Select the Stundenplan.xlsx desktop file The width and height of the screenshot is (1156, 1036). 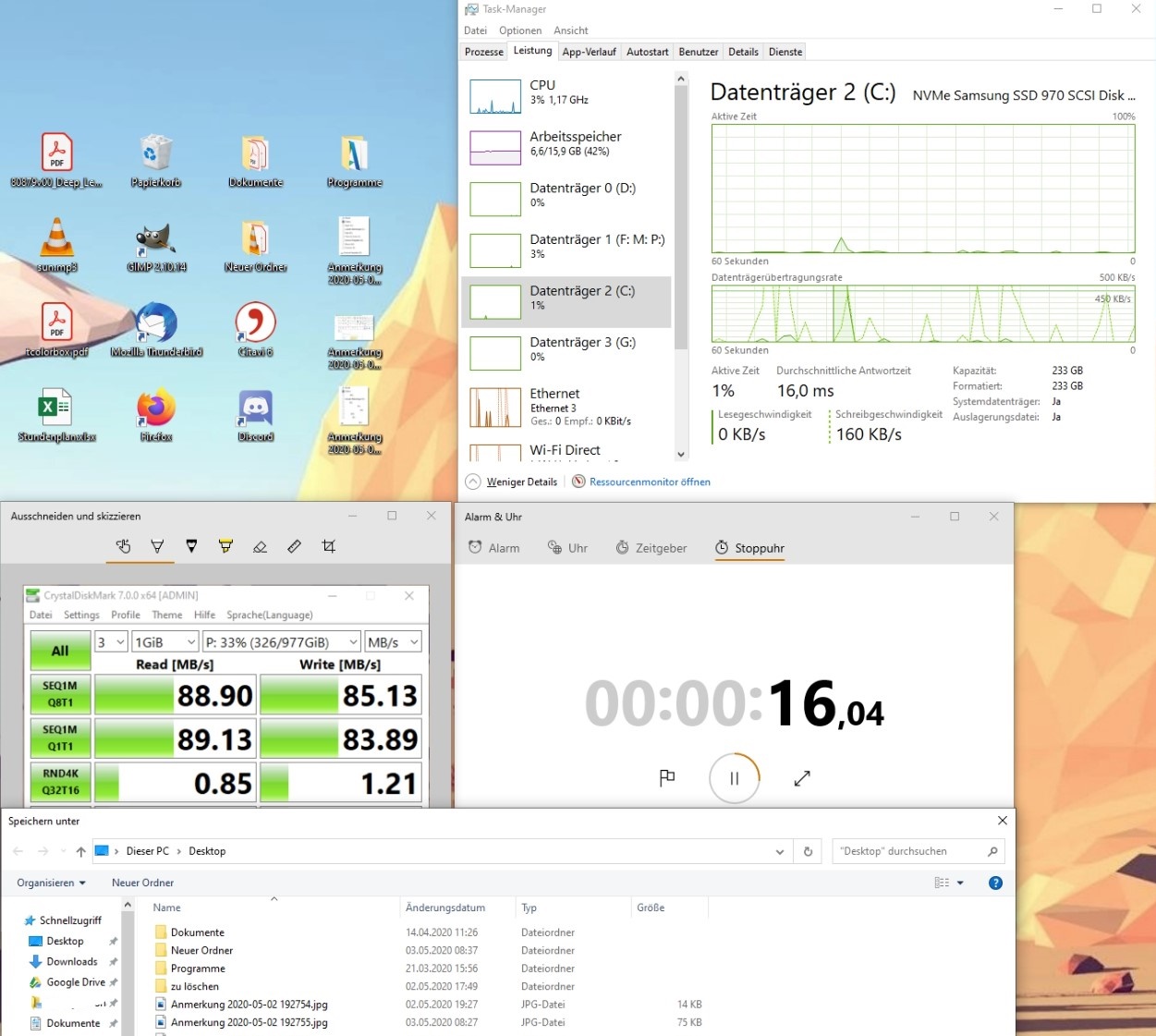56,416
